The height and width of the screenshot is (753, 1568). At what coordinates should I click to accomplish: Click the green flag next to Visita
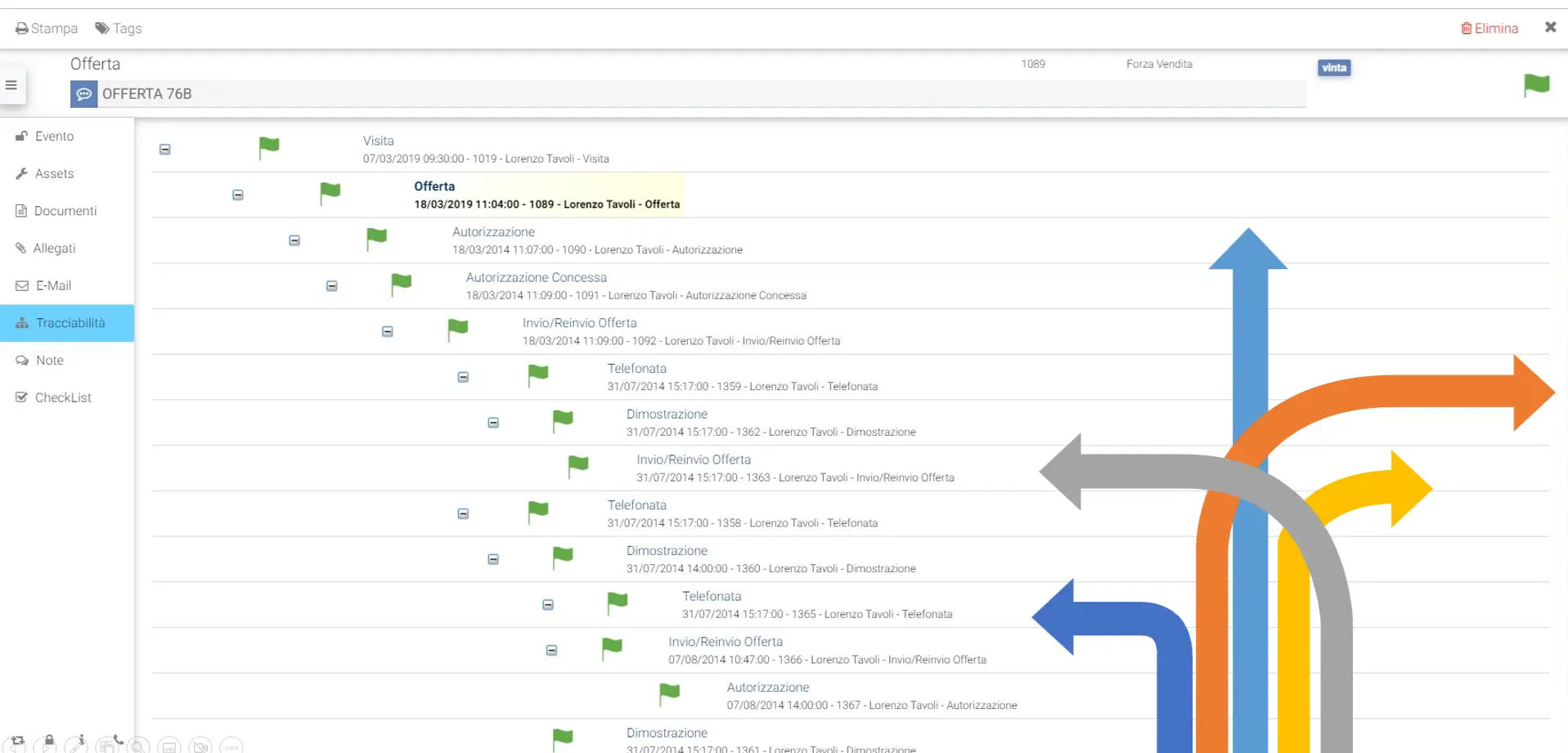pos(269,147)
